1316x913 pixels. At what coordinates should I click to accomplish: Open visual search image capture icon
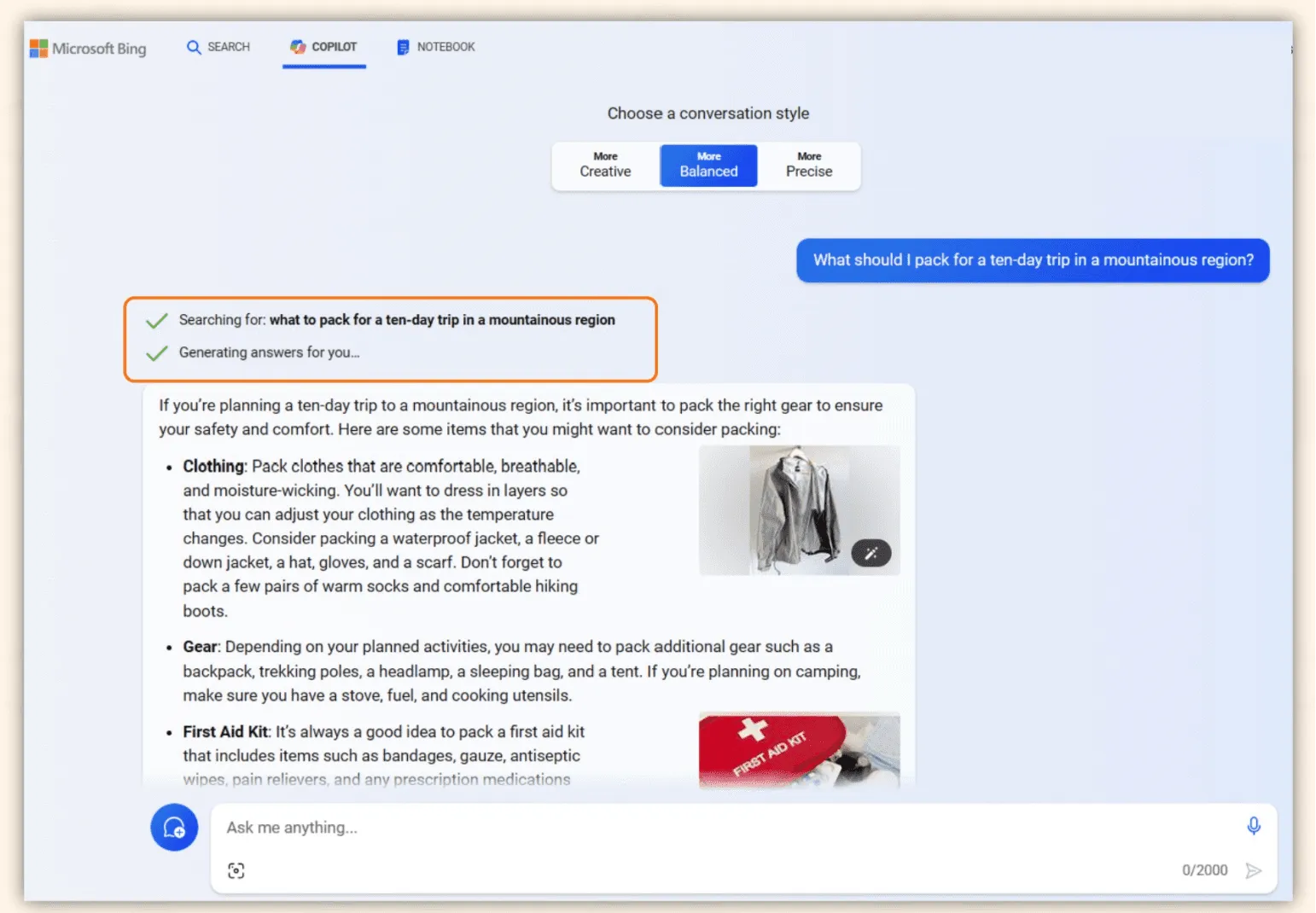coord(236,870)
